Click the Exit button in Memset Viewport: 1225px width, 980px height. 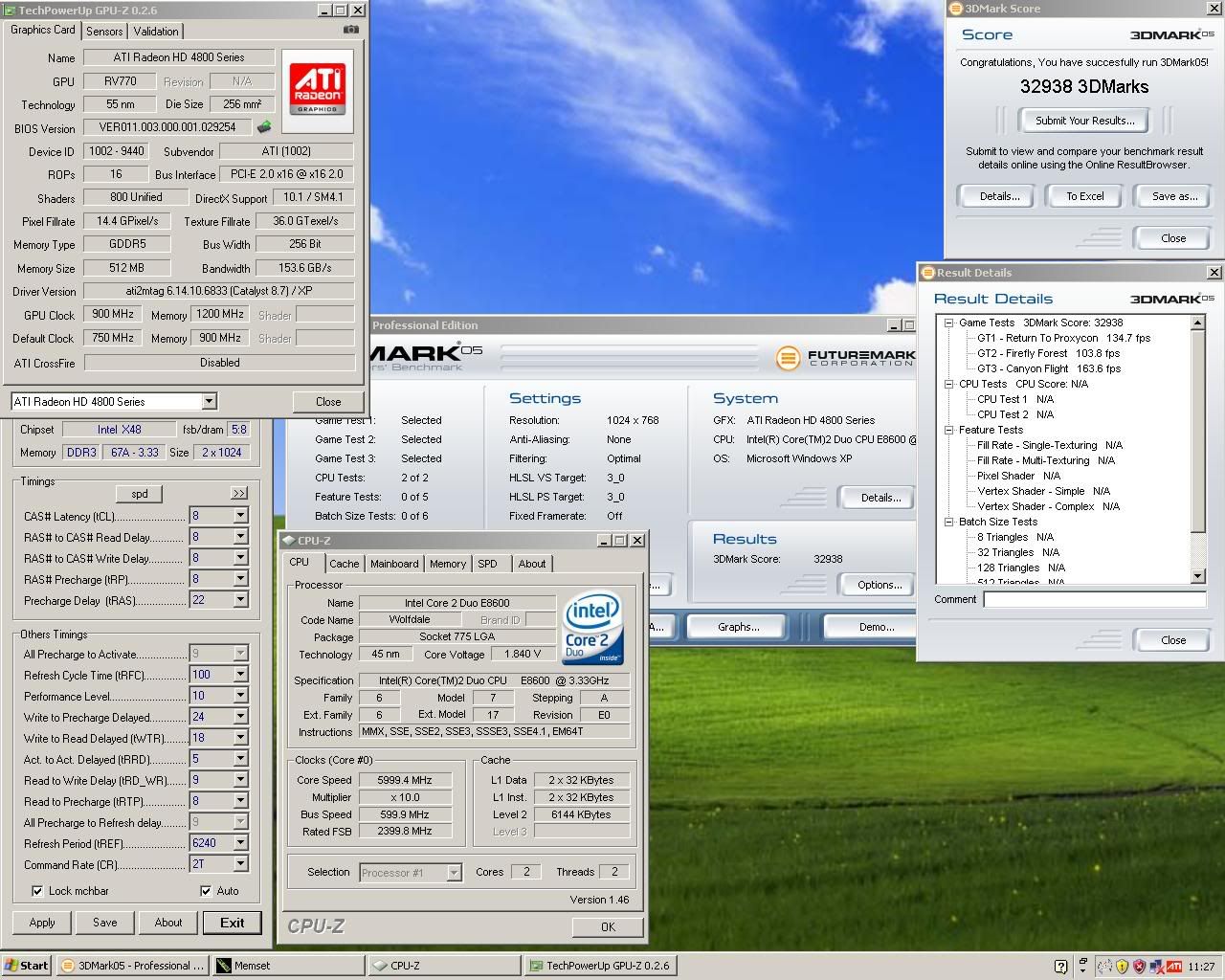click(x=232, y=923)
